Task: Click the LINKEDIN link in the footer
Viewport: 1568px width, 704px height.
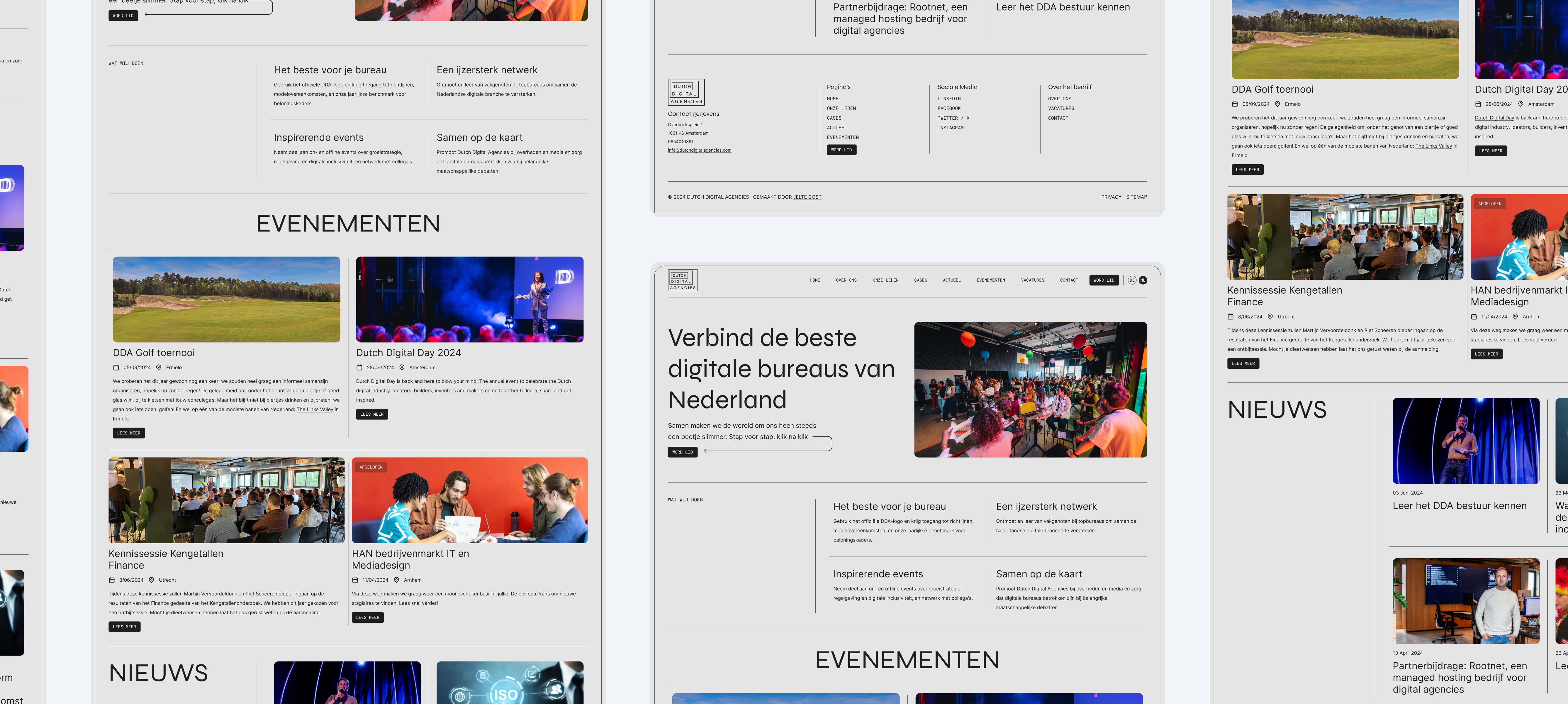Action: (948, 99)
